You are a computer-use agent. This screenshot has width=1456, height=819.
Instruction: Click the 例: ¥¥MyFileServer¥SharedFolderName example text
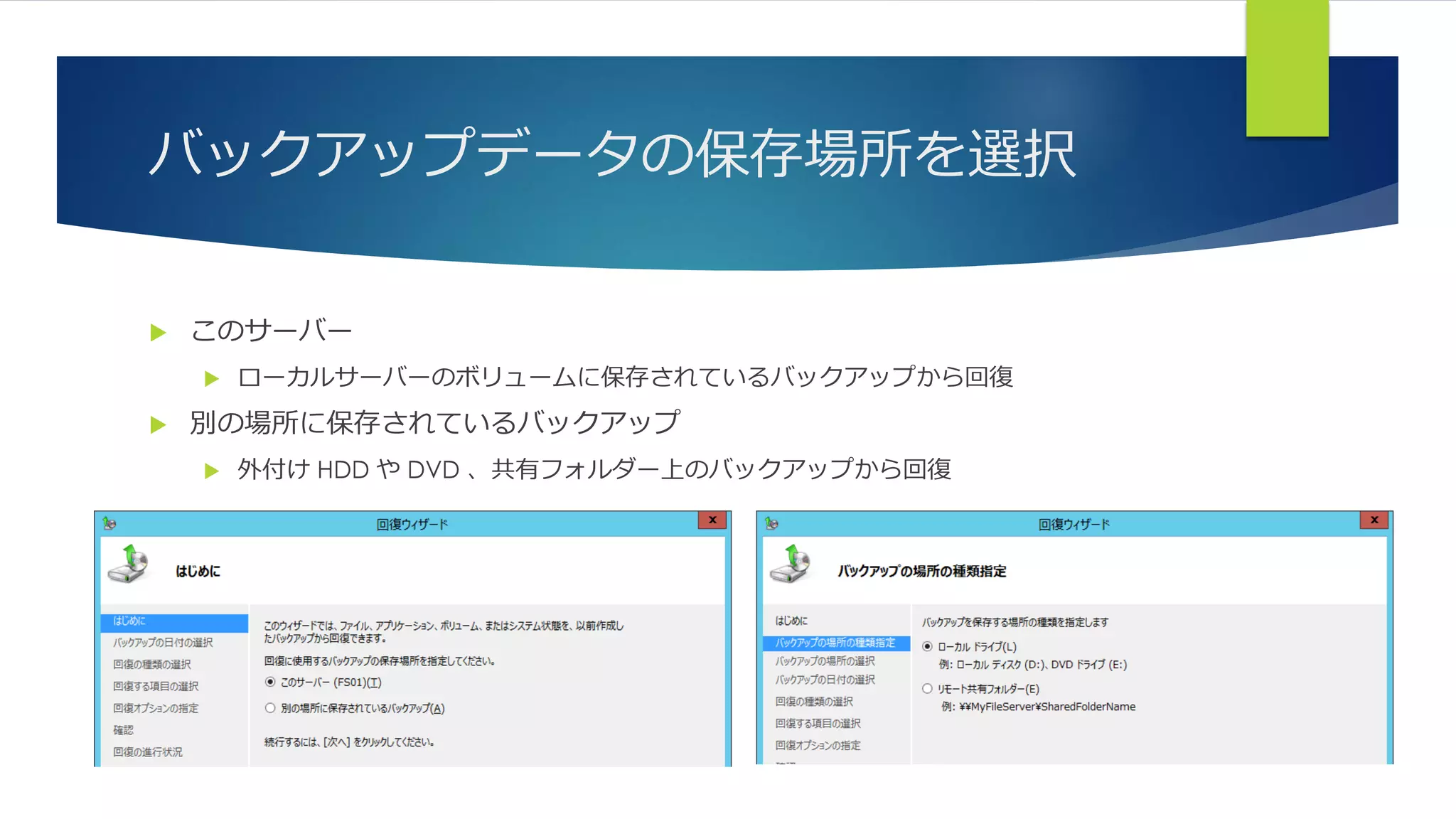point(1038,707)
